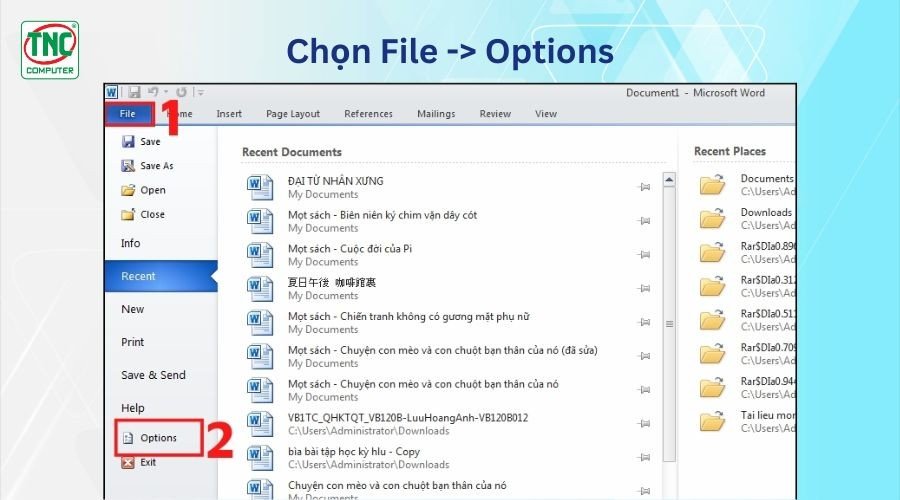Click the Word application icon in title bar
Screen dimensions: 900x500
pyautogui.click(x=111, y=92)
